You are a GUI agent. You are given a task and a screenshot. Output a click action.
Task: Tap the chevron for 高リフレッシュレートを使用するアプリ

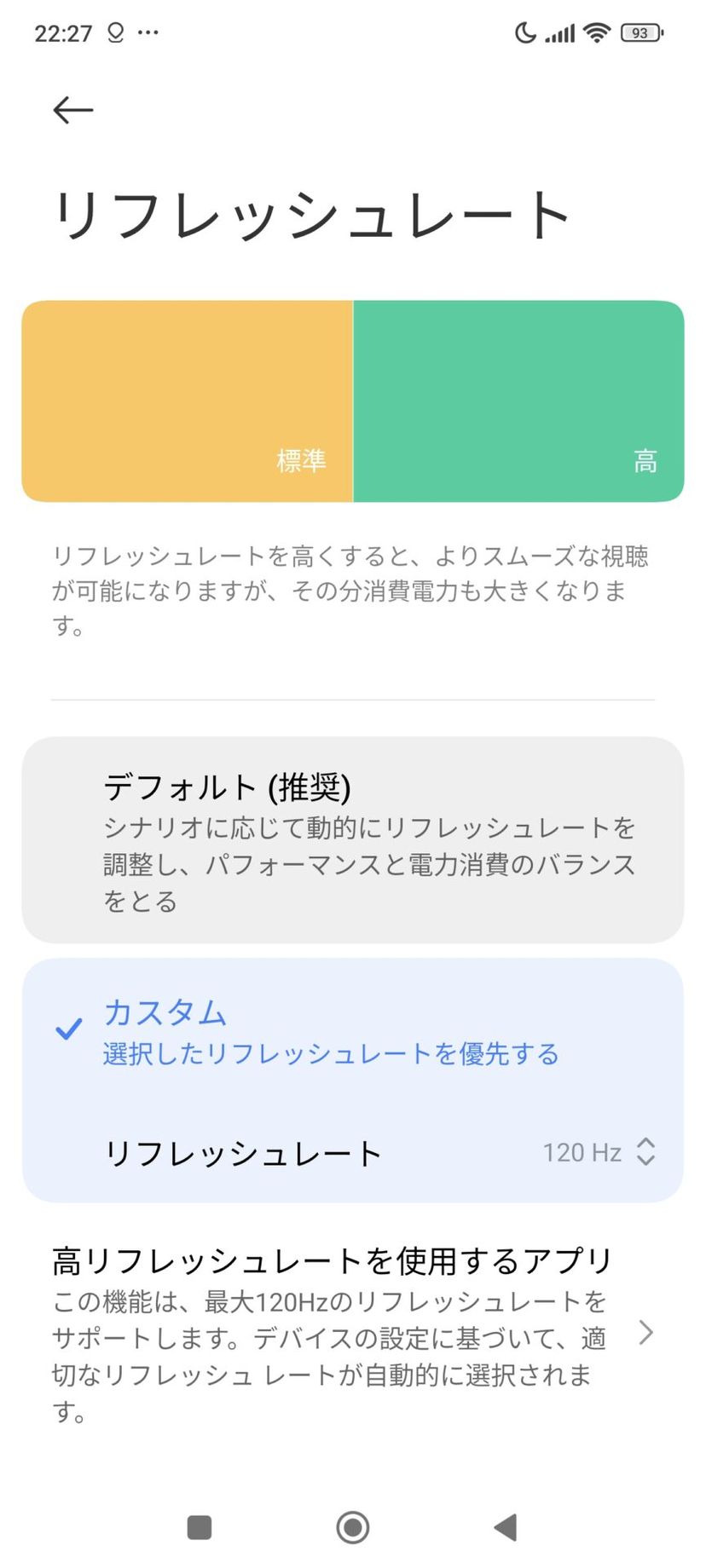point(646,1333)
